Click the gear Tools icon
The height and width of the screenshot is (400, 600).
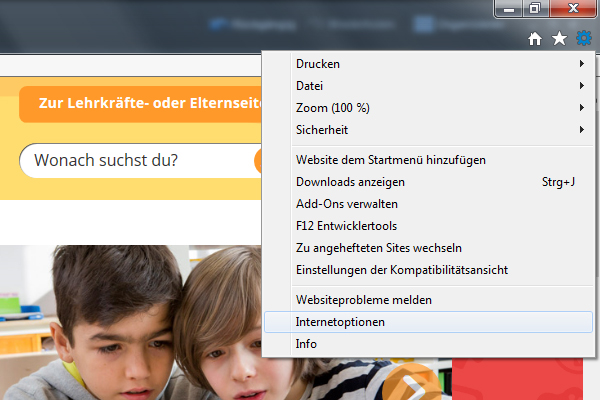(x=584, y=39)
